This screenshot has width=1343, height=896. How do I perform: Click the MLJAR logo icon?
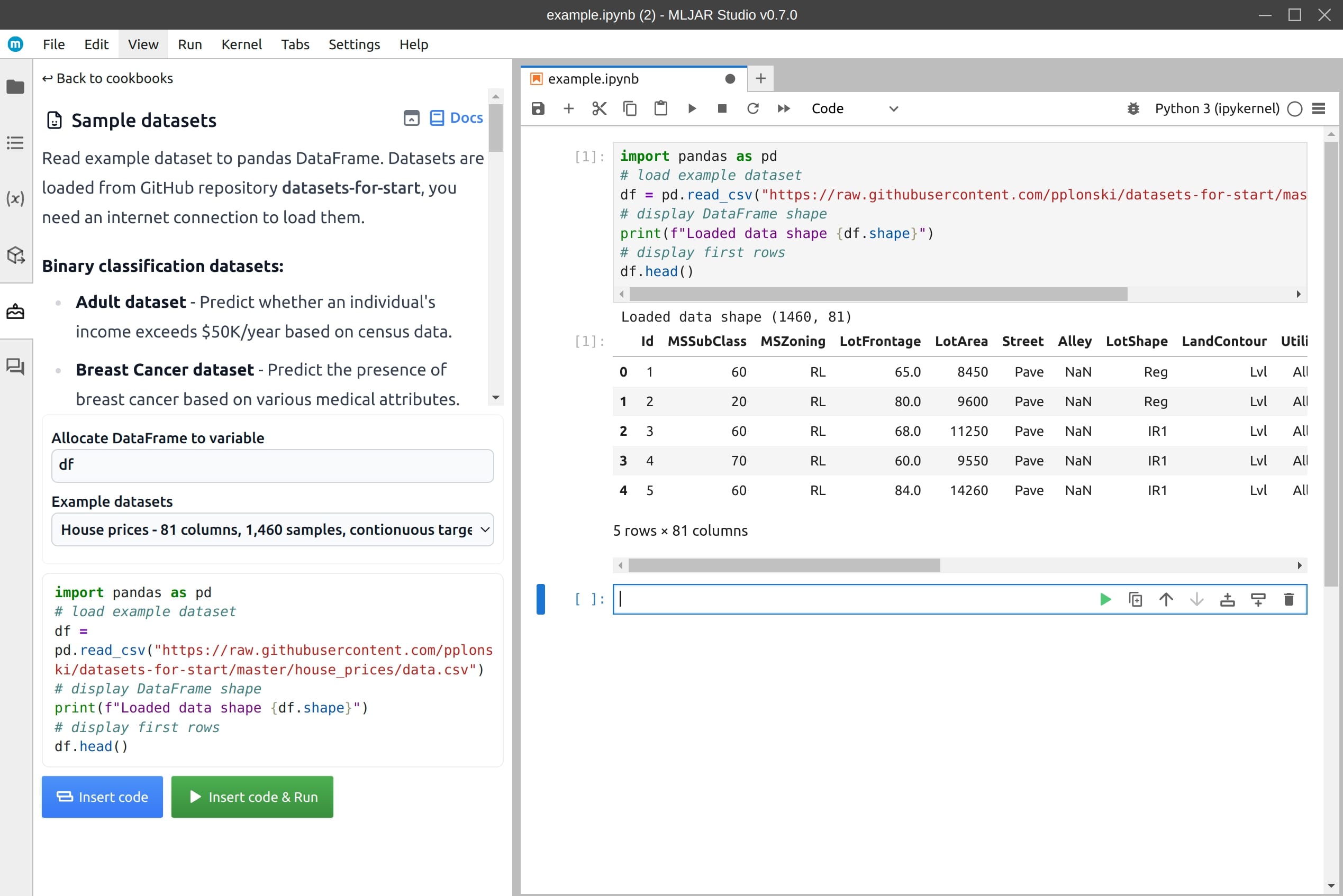click(15, 44)
